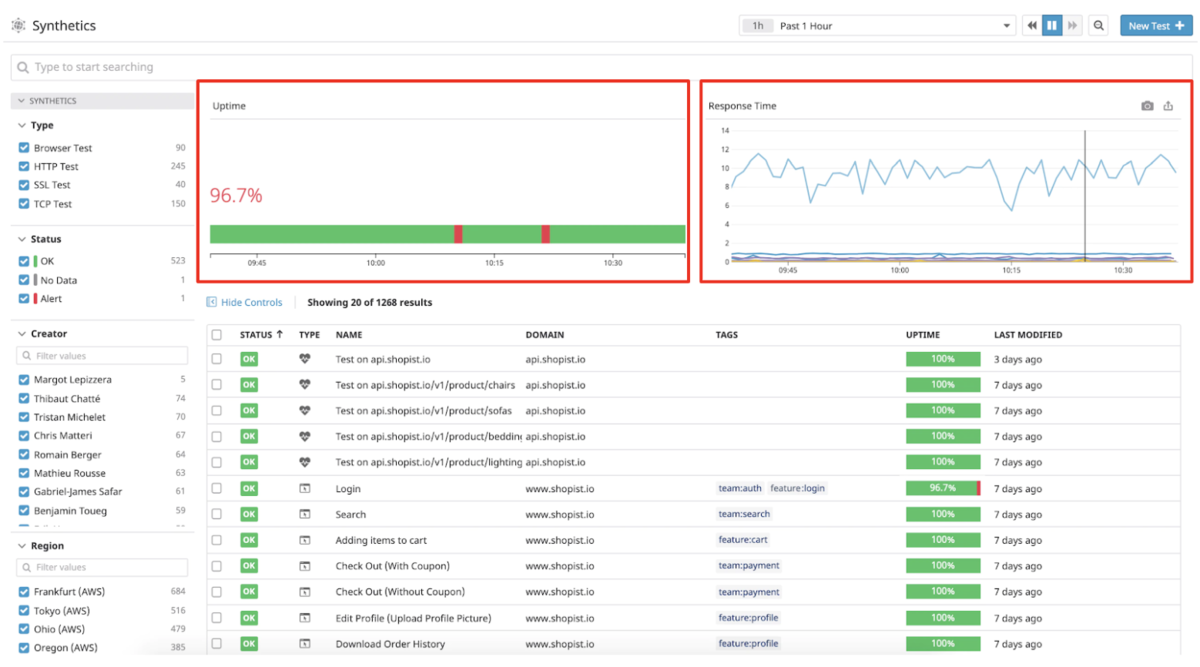The image size is (1200, 667).
Task: Click the browser test icon in Search row
Action: [305, 514]
